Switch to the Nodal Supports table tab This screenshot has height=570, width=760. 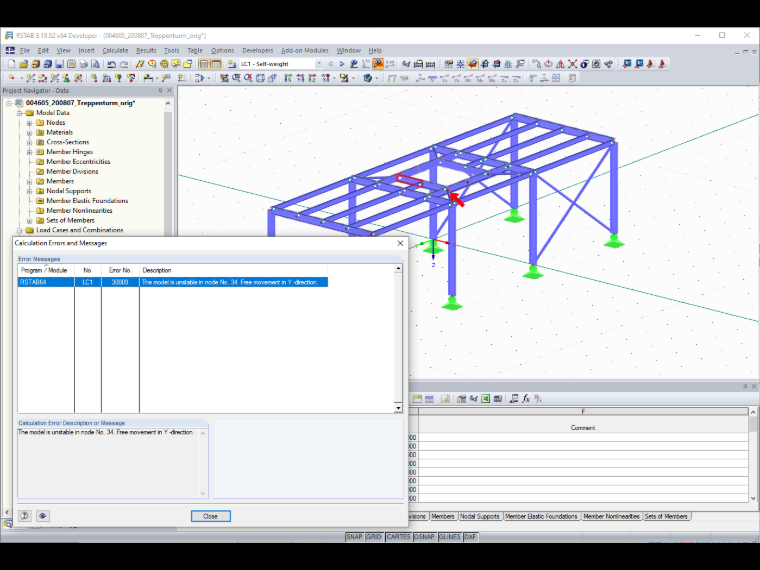479,516
